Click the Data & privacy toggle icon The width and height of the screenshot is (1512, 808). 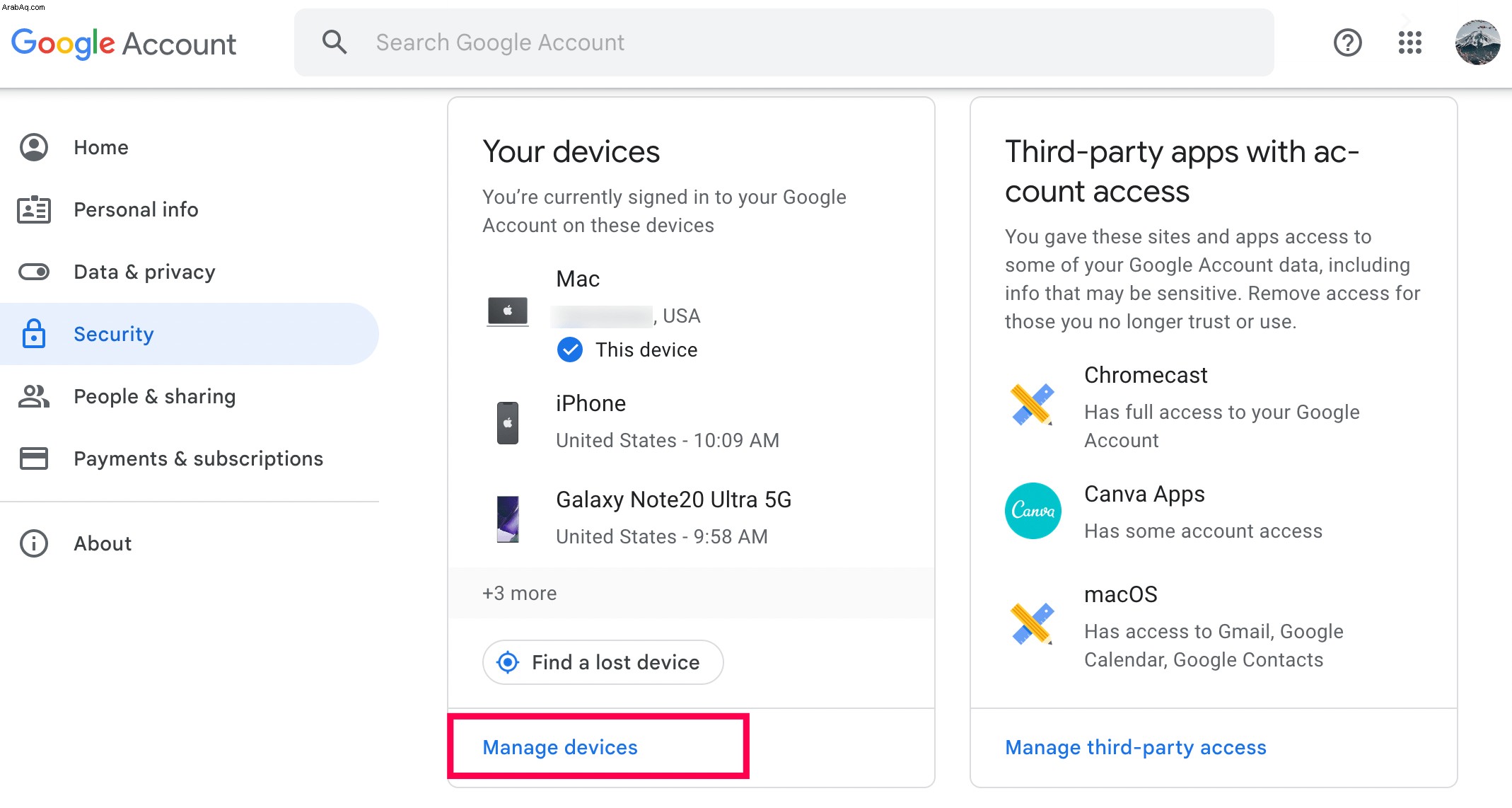point(34,272)
